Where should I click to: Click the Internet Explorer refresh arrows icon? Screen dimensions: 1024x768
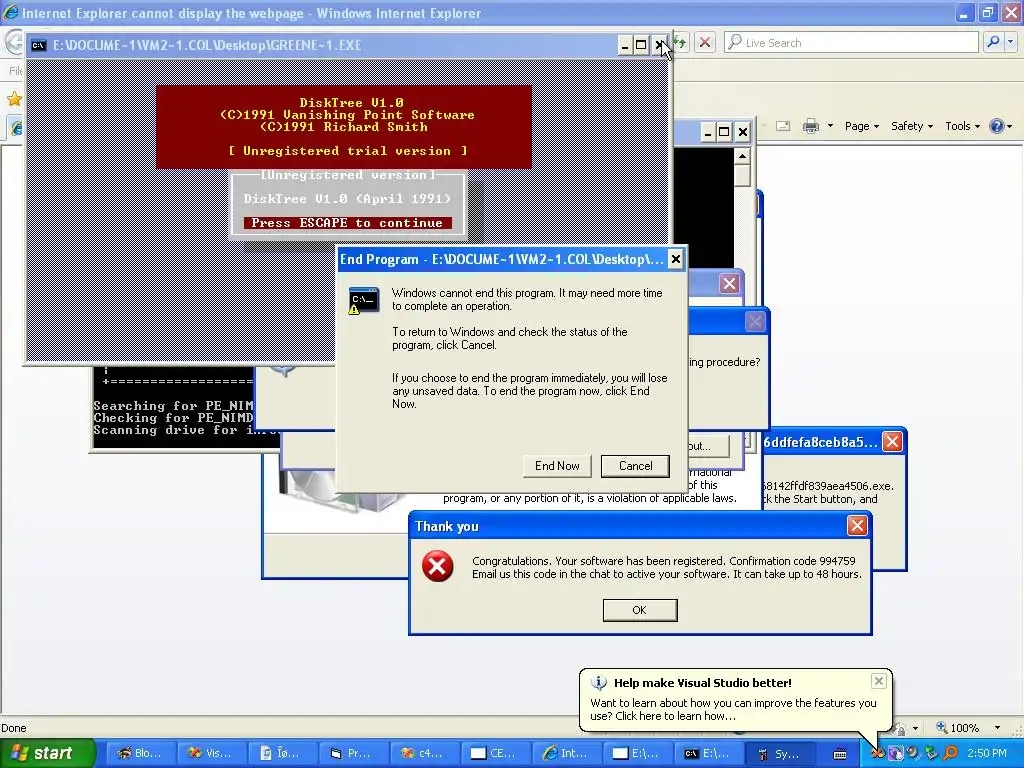(680, 43)
